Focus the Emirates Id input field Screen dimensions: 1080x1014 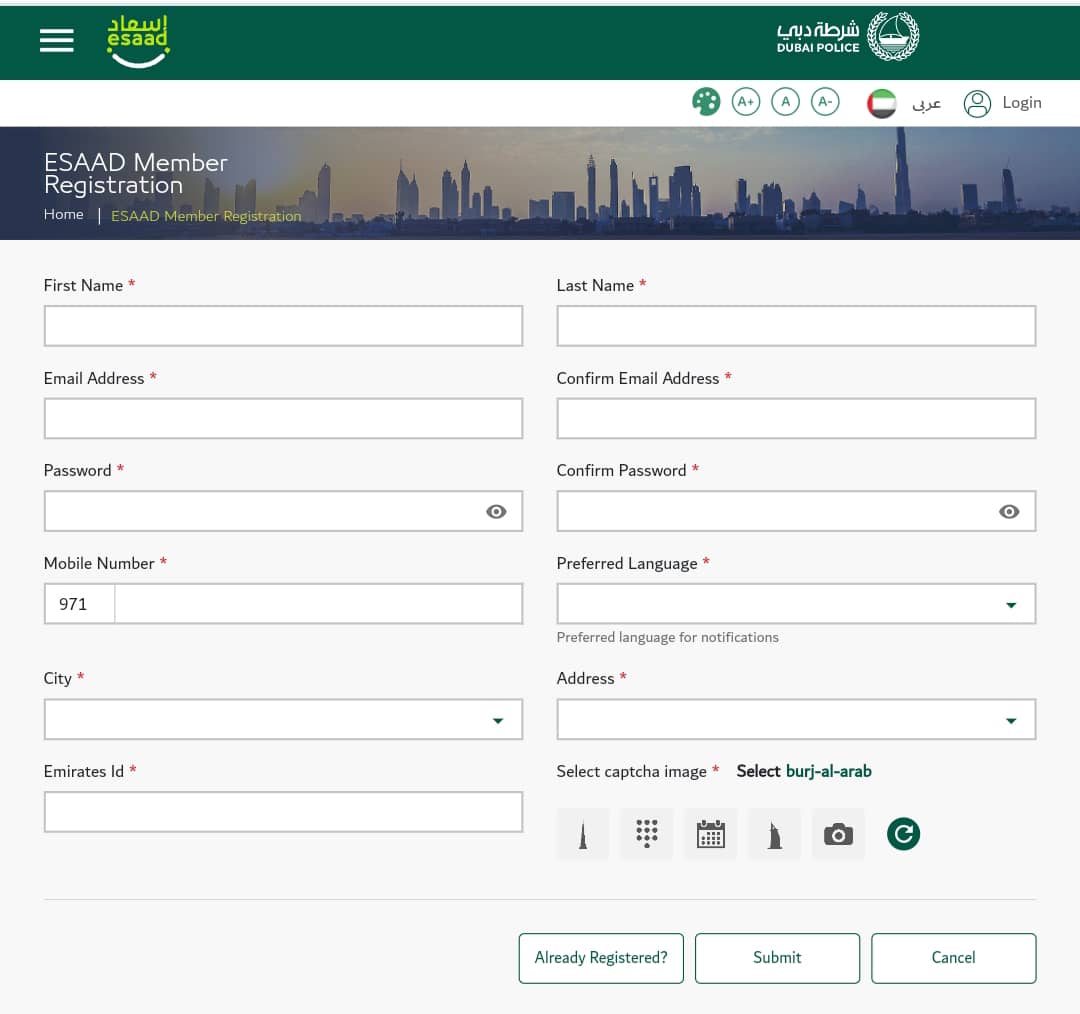(x=283, y=812)
